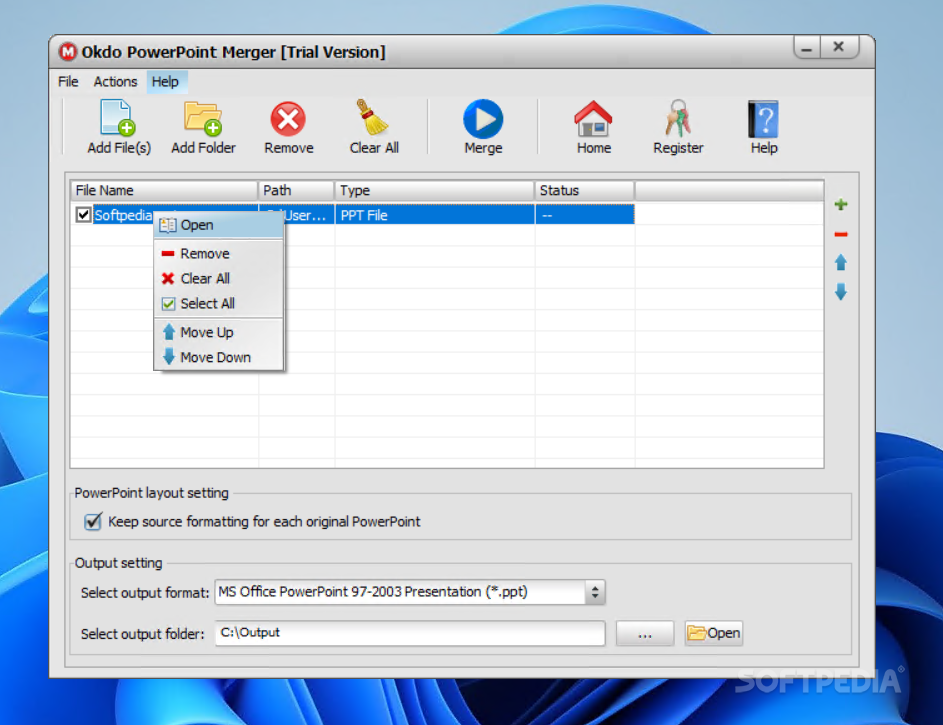This screenshot has height=725, width=943.
Task: Click the Softpedia file name cell
Action: pyautogui.click(x=123, y=215)
